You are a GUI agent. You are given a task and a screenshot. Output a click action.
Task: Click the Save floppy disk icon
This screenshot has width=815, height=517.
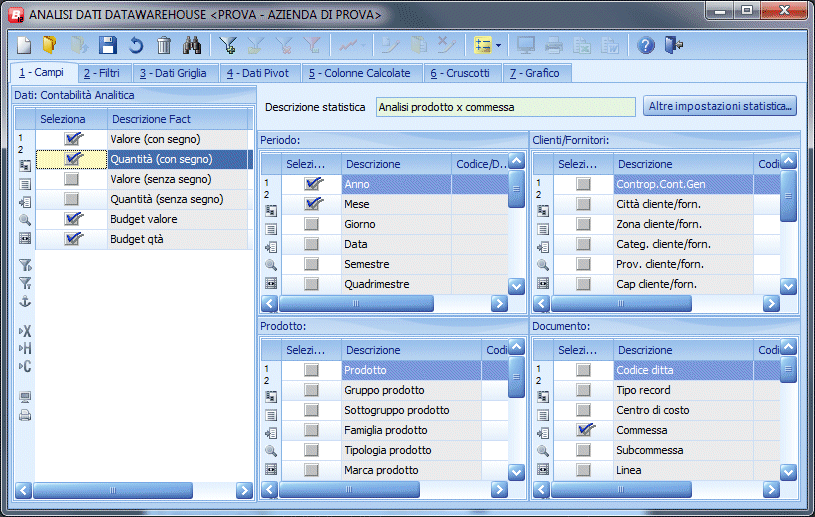pos(108,45)
